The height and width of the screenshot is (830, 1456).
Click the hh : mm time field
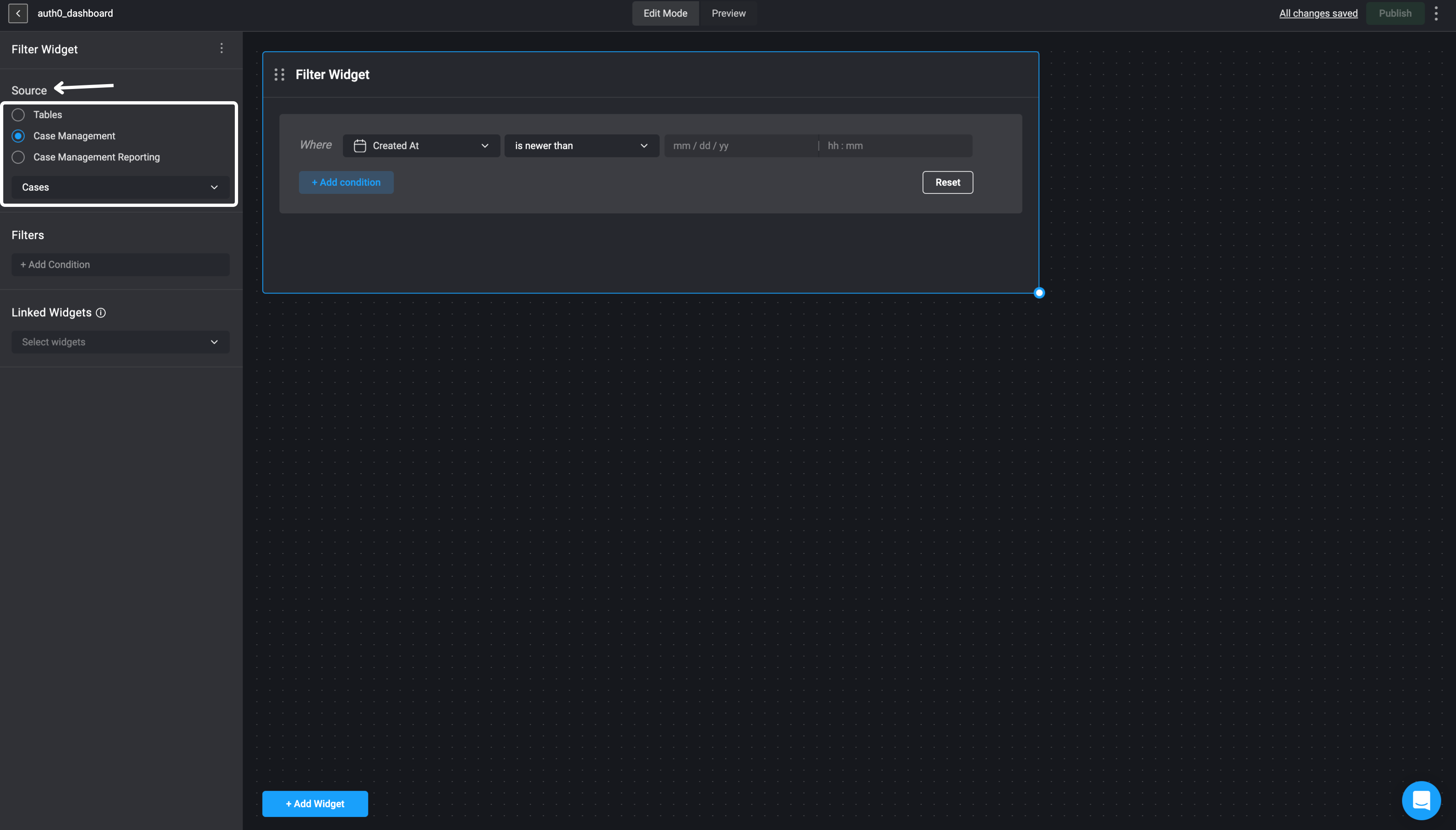(x=895, y=146)
